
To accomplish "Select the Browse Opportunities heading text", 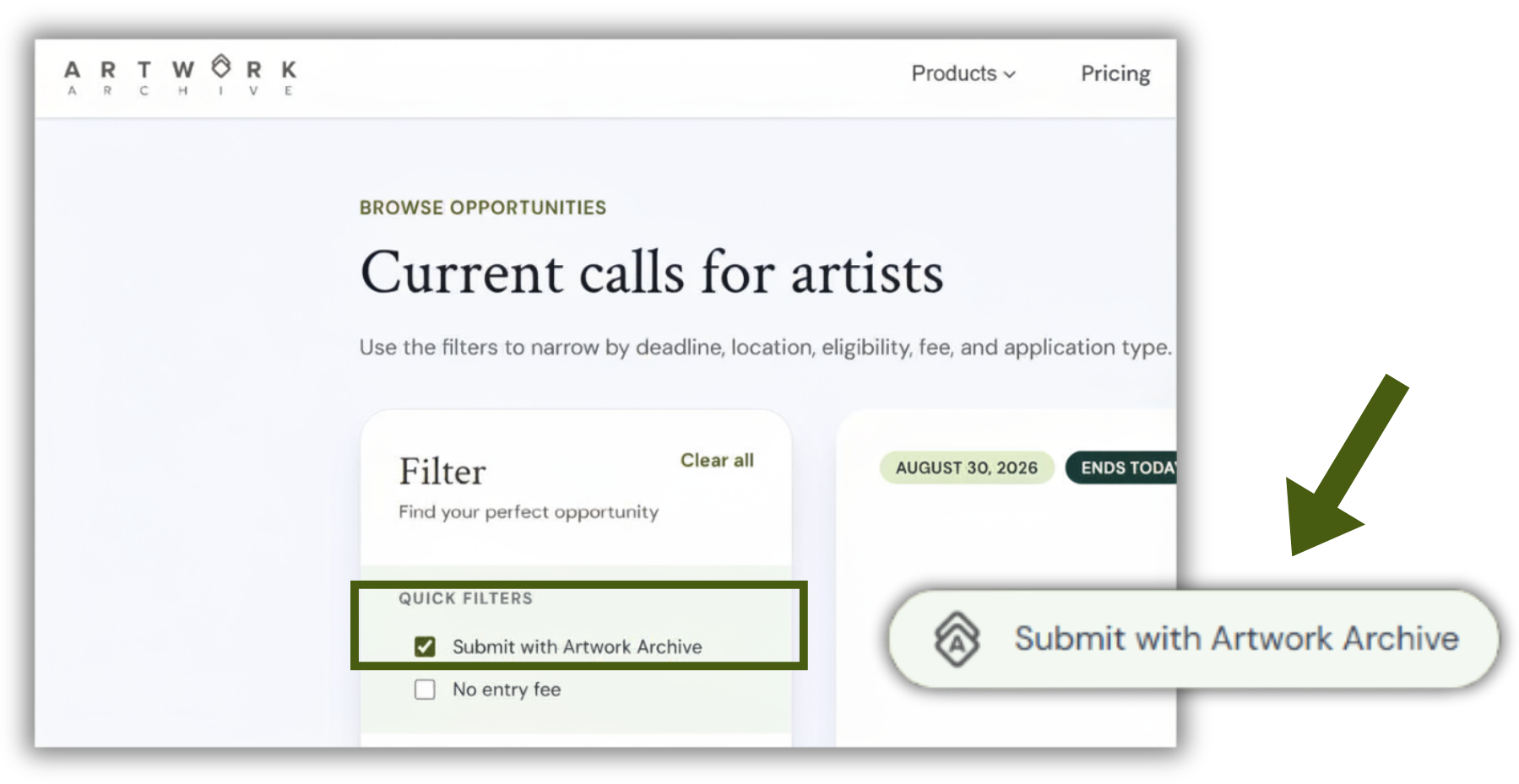I will (483, 208).
